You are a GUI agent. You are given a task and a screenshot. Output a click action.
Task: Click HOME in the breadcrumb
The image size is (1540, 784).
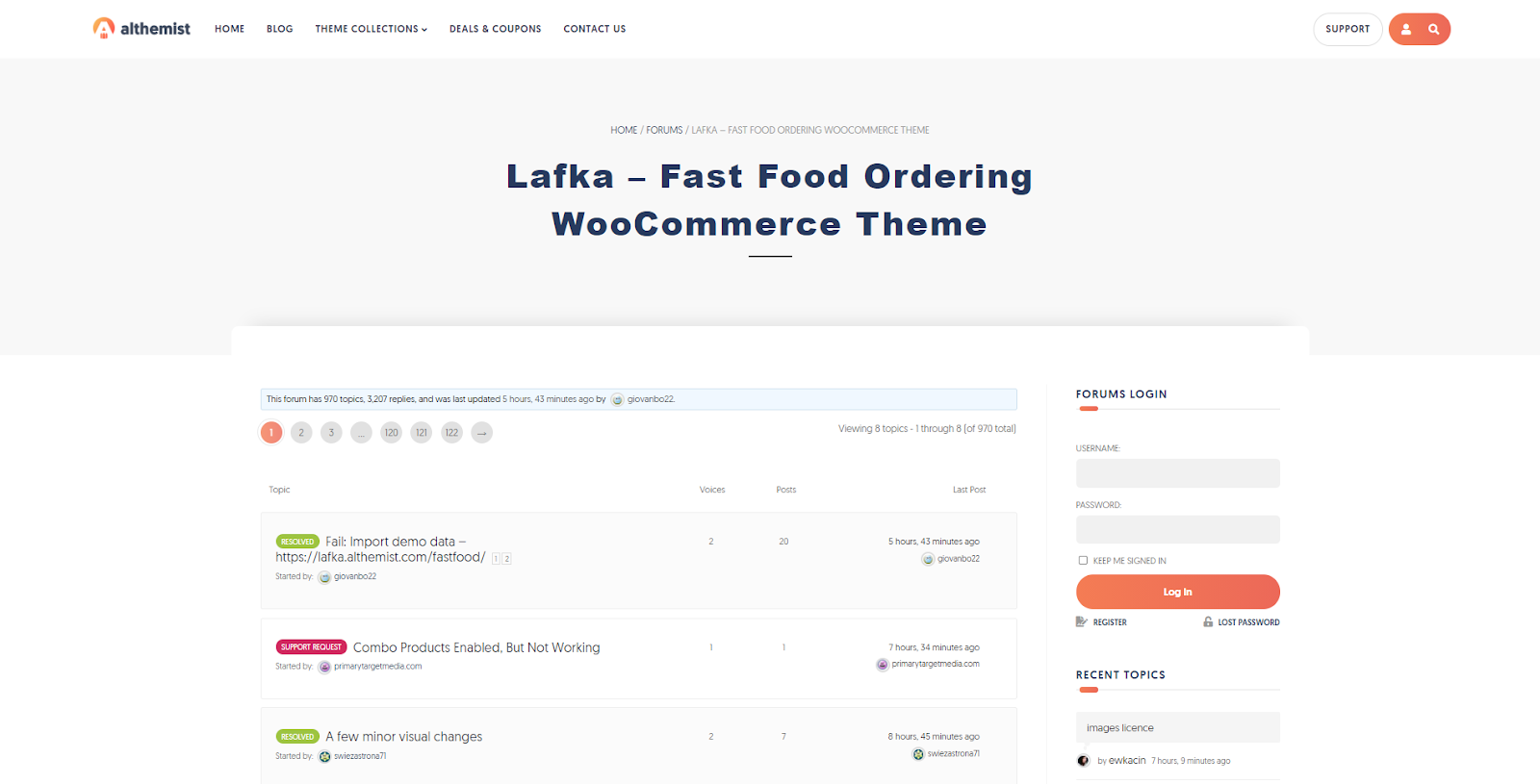(x=624, y=130)
